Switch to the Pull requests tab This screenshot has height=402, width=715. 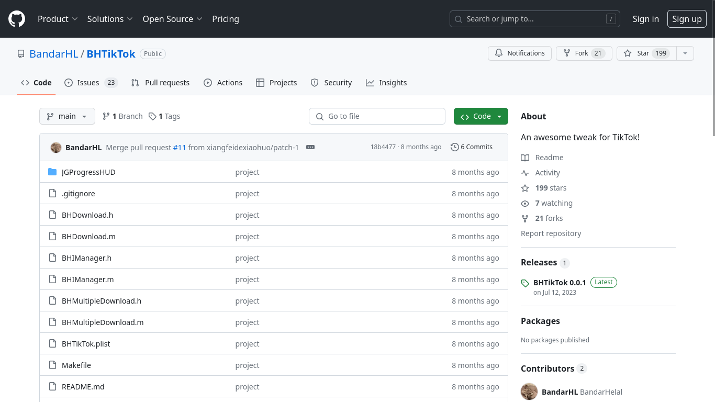[x=161, y=82]
